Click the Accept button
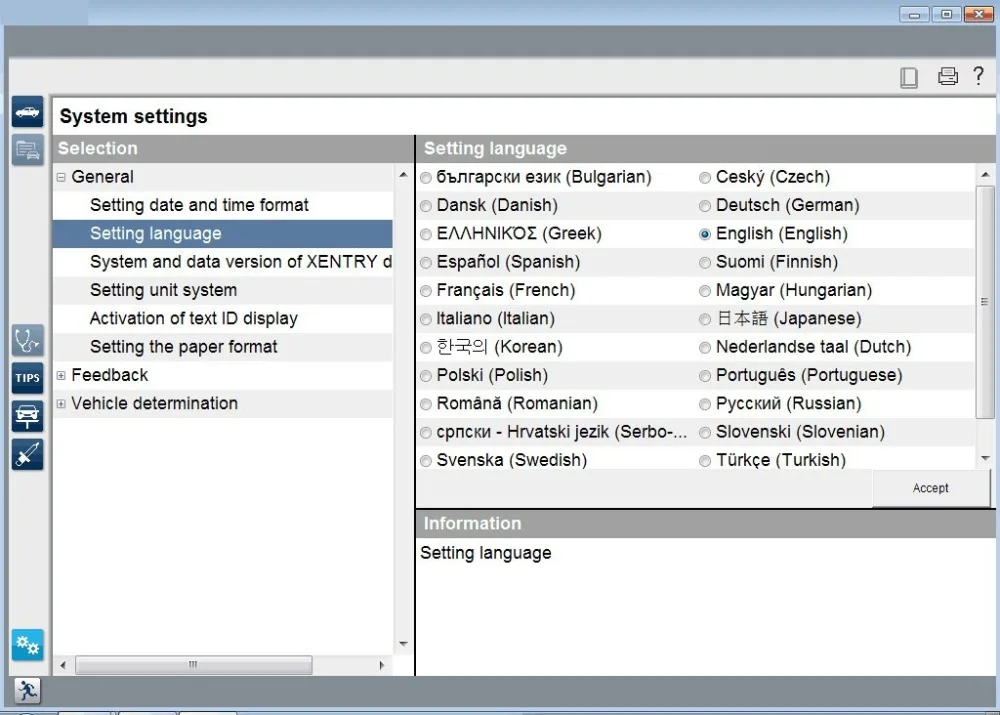Screen dimensions: 1000x715 [x=930, y=489]
